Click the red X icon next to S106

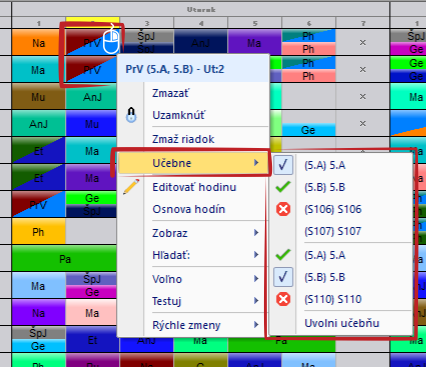click(283, 209)
